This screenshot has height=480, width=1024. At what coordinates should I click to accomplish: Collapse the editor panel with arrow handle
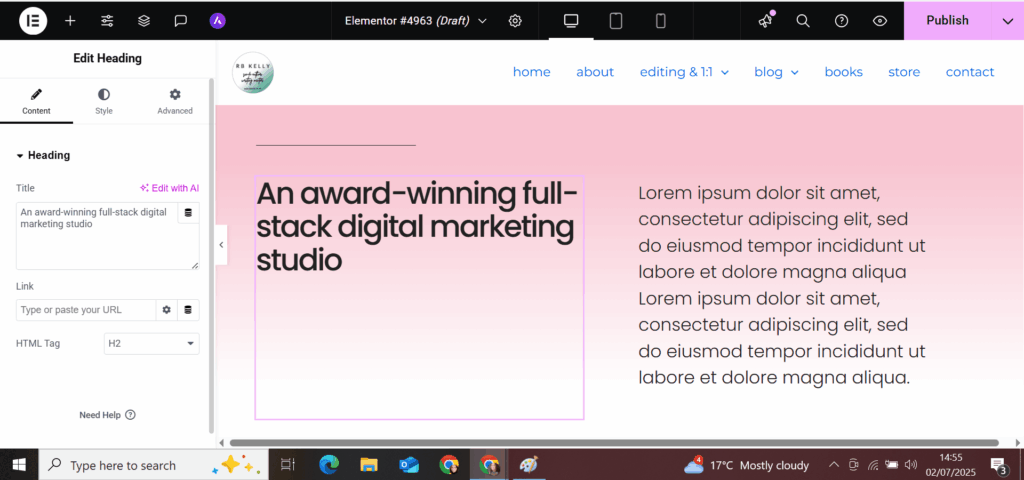[x=221, y=245]
